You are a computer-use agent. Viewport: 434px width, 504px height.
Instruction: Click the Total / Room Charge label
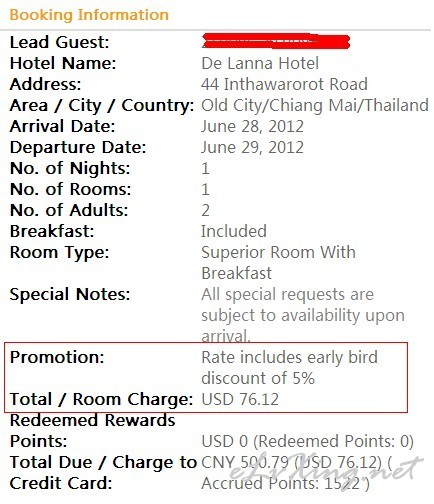[x=101, y=399]
